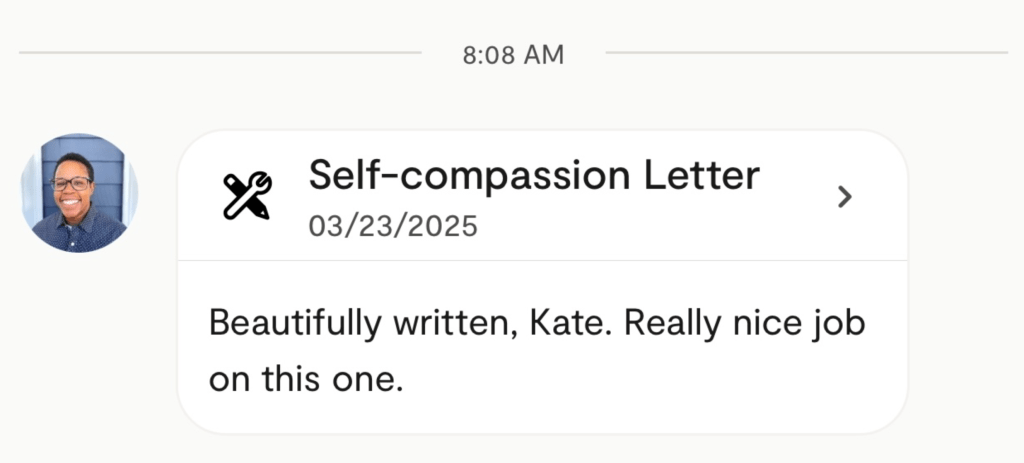Click the 03/23/2025 date label
This screenshot has height=463, width=1024.
(x=393, y=227)
